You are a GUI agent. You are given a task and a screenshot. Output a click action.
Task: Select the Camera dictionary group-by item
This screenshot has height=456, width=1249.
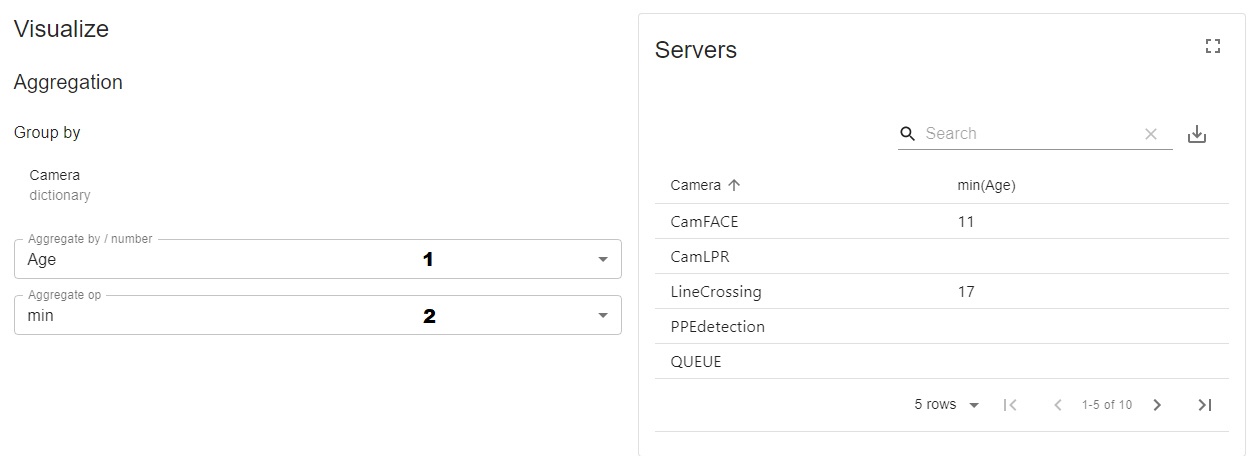click(60, 185)
